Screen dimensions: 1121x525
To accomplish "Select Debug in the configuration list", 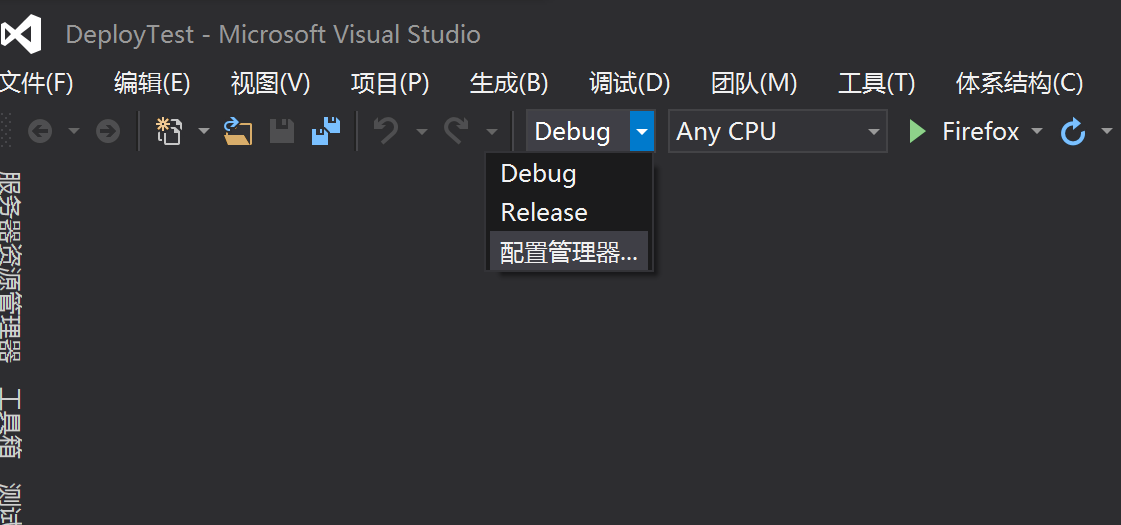I will point(538,173).
